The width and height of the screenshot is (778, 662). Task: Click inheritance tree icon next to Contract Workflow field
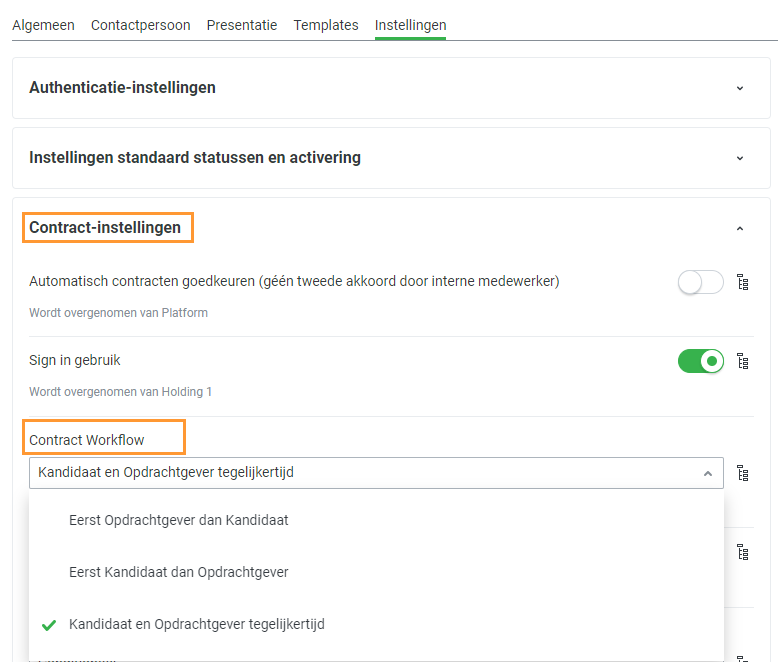click(x=742, y=473)
